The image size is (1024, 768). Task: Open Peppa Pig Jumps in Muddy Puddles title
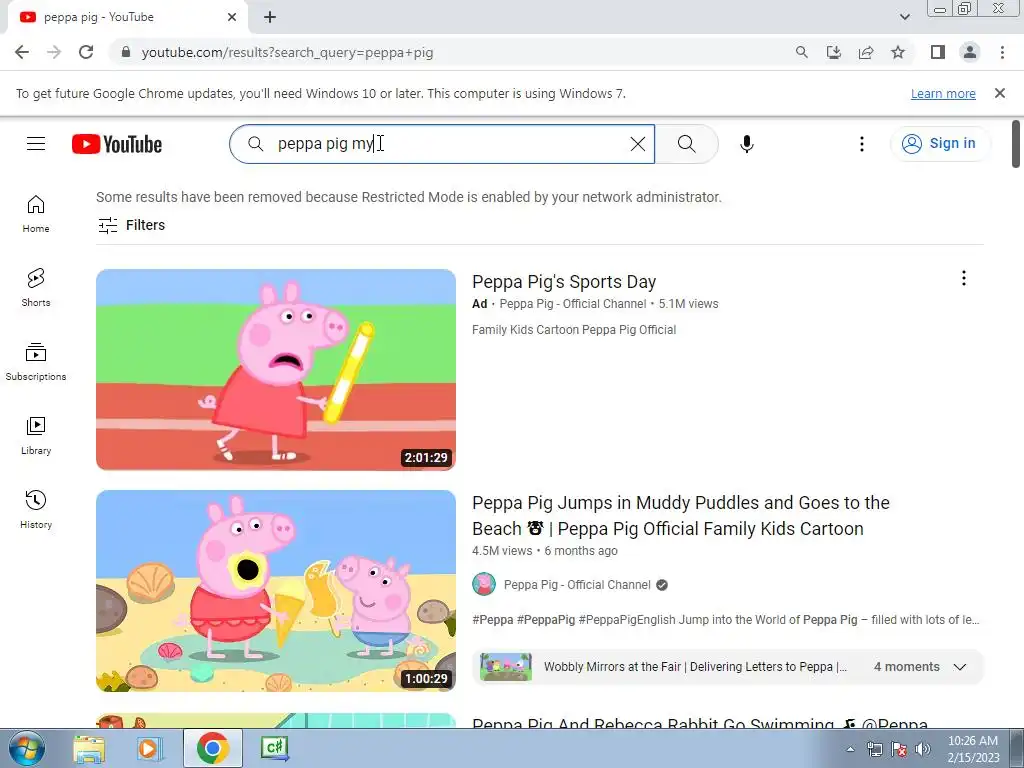coord(680,515)
